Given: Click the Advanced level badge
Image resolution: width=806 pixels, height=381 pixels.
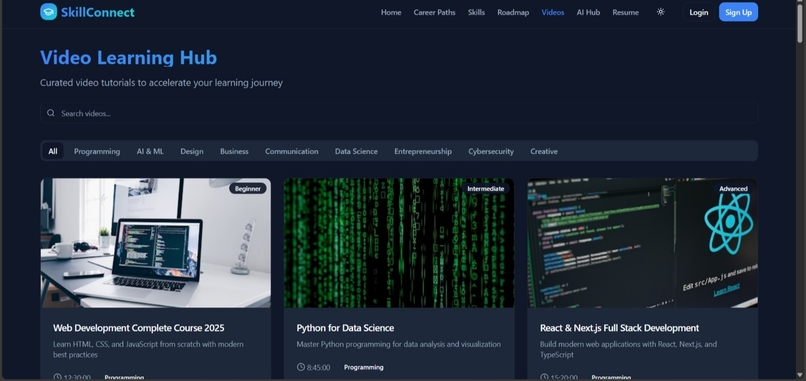Looking at the screenshot, I should [733, 189].
